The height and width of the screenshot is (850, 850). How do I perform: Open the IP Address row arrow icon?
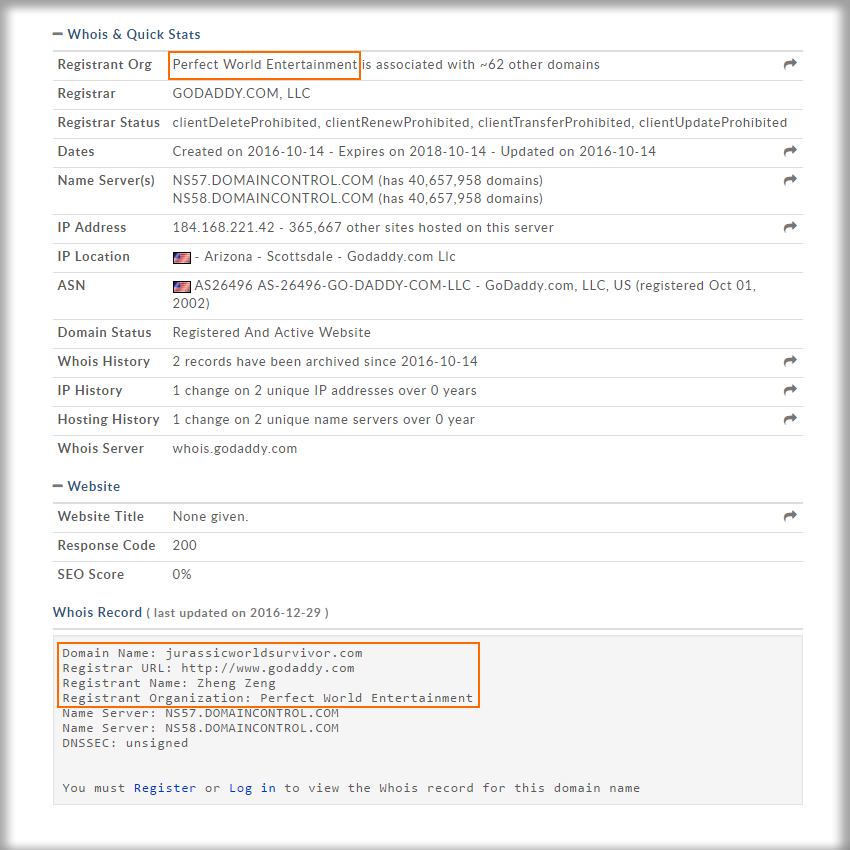point(790,228)
